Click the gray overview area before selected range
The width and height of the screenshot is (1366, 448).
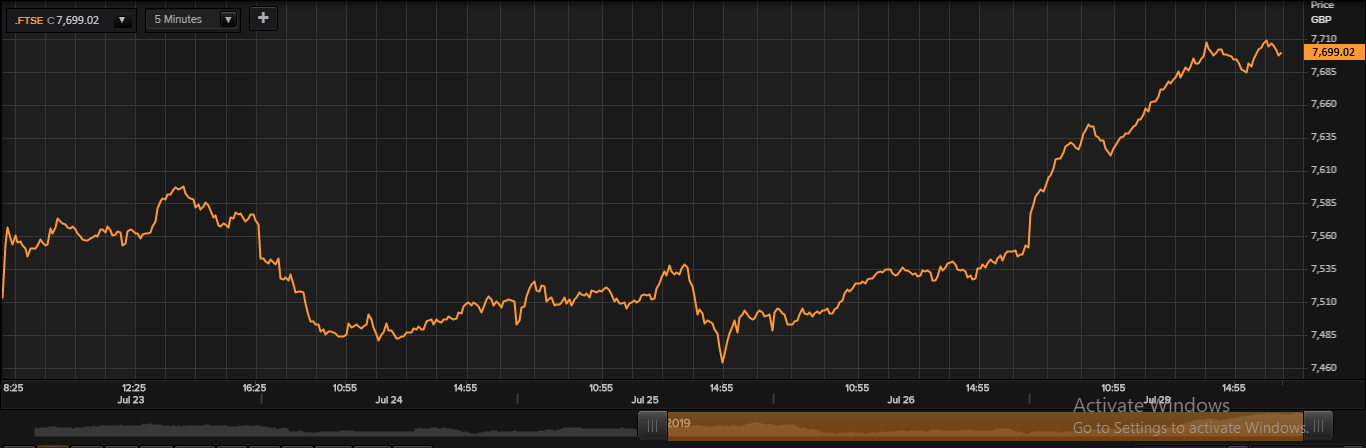click(x=335, y=429)
